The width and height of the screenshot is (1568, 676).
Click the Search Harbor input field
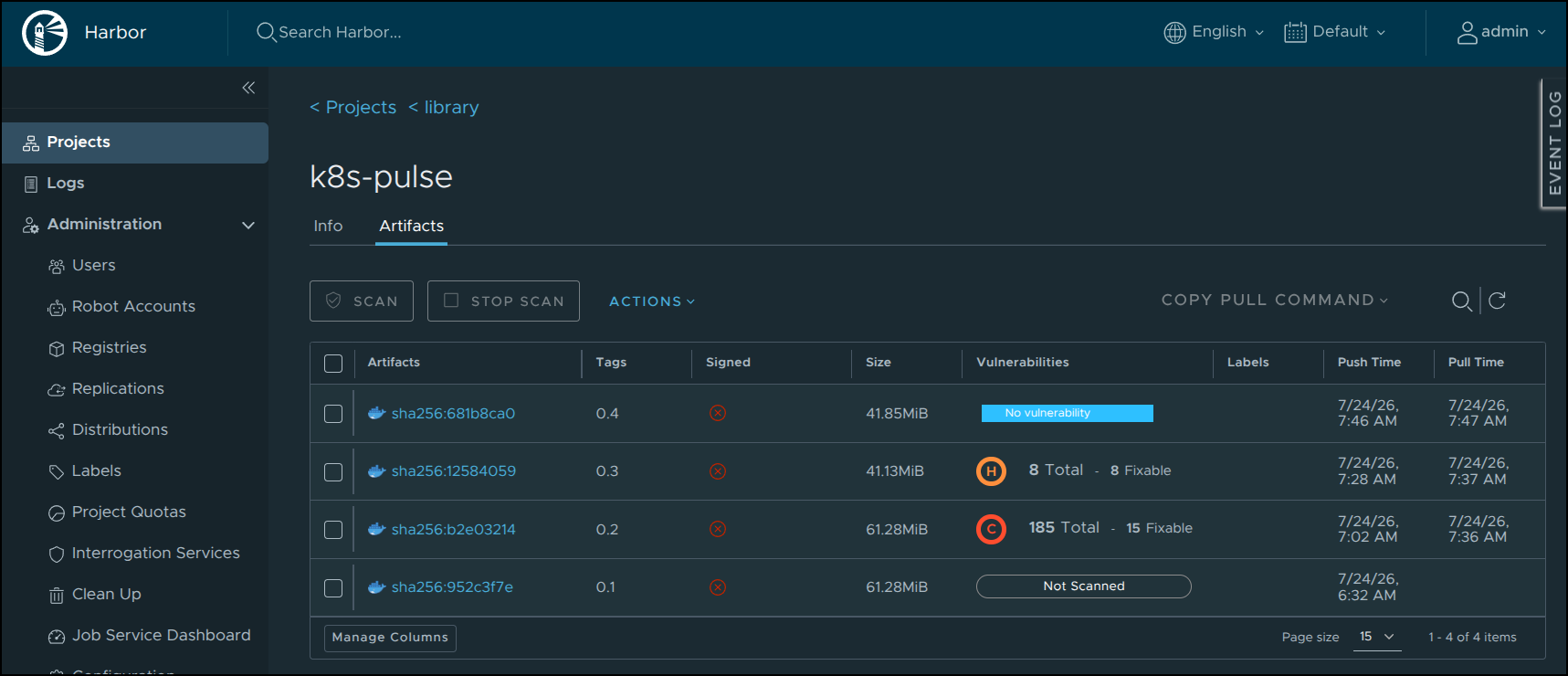(340, 33)
